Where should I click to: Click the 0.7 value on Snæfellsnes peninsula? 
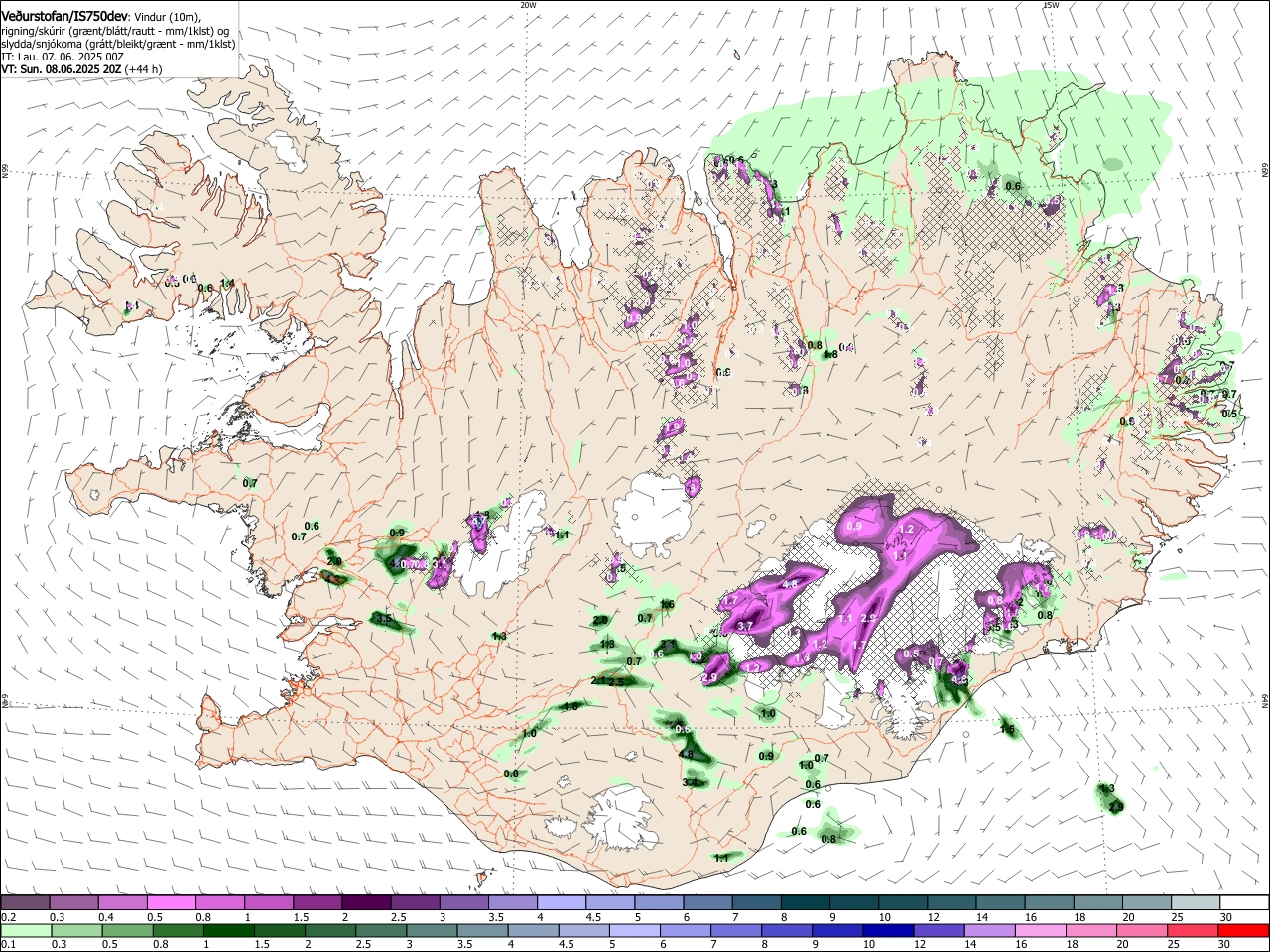(x=250, y=483)
